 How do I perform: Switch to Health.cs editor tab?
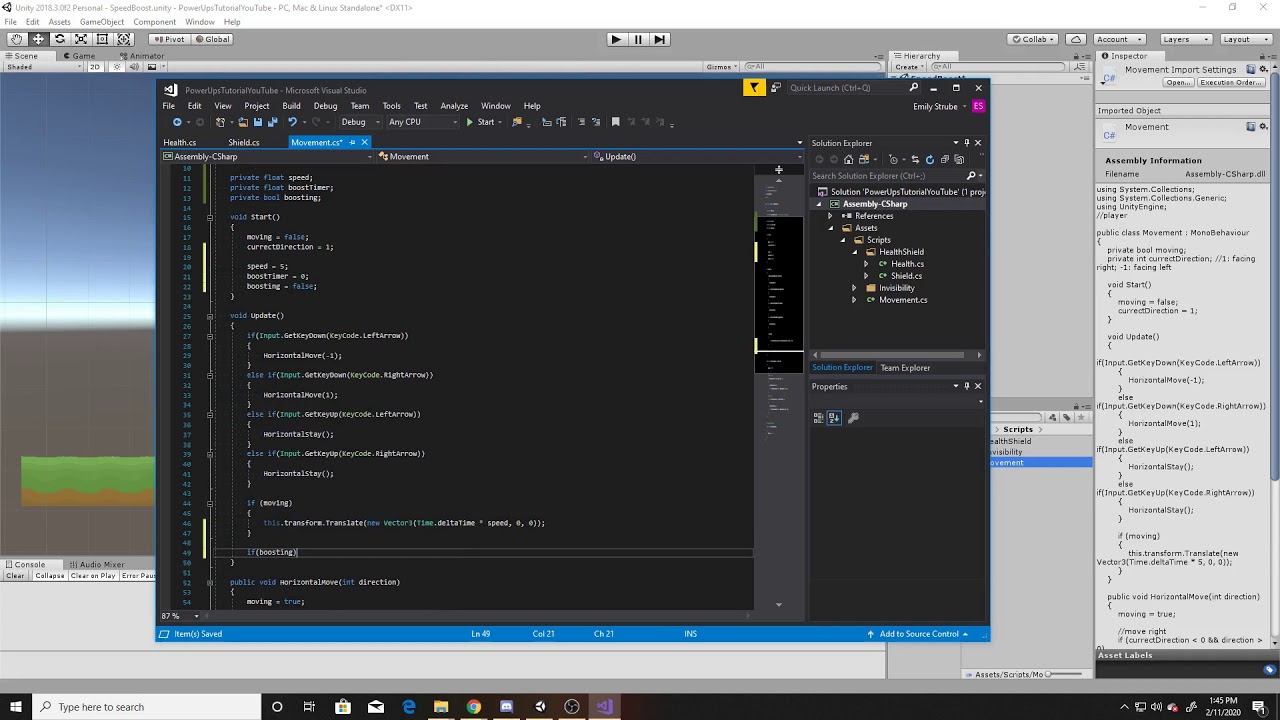180,142
